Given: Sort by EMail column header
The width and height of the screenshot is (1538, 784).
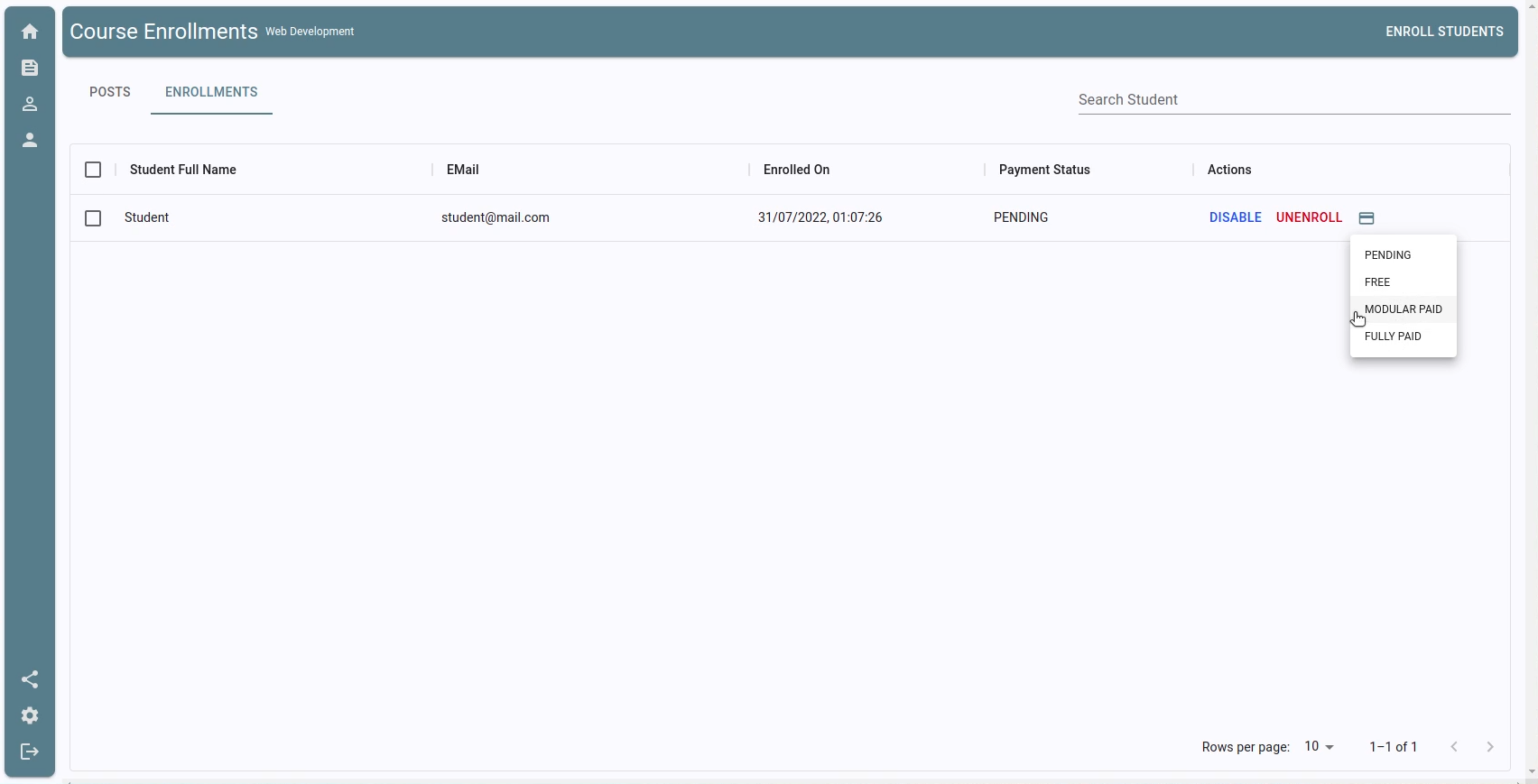Looking at the screenshot, I should click(463, 170).
